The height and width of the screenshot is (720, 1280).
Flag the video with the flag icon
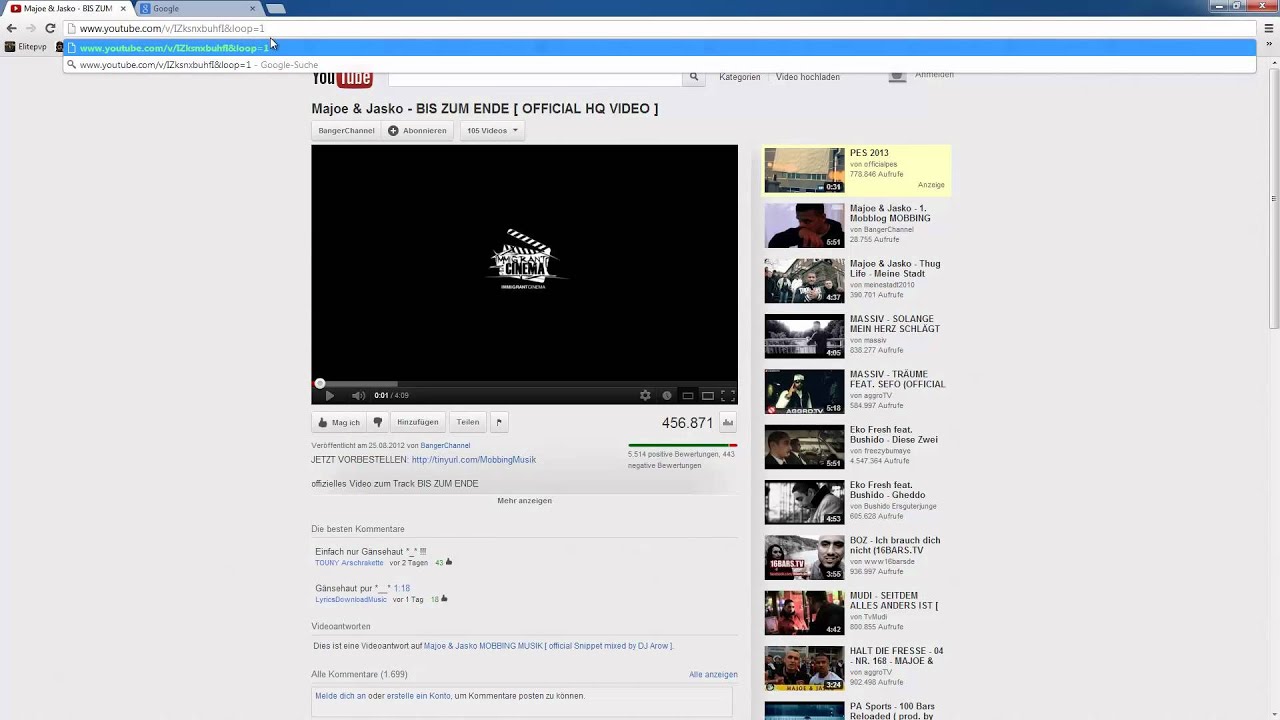pyautogui.click(x=499, y=422)
